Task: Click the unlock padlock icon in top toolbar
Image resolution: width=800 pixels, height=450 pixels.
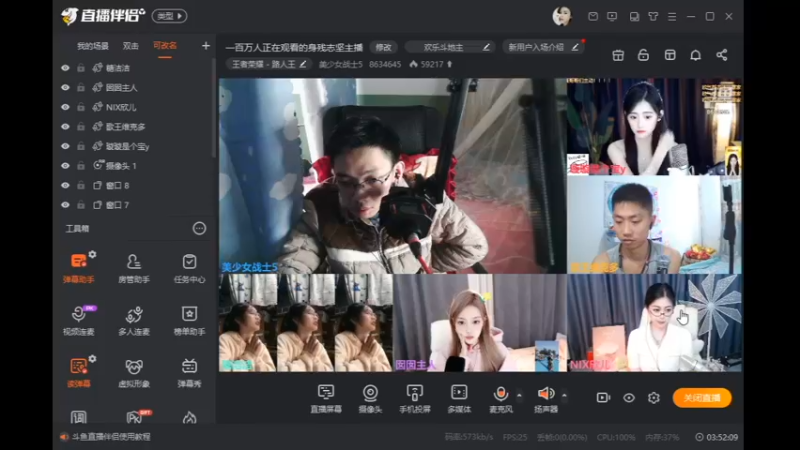Action: click(x=643, y=55)
